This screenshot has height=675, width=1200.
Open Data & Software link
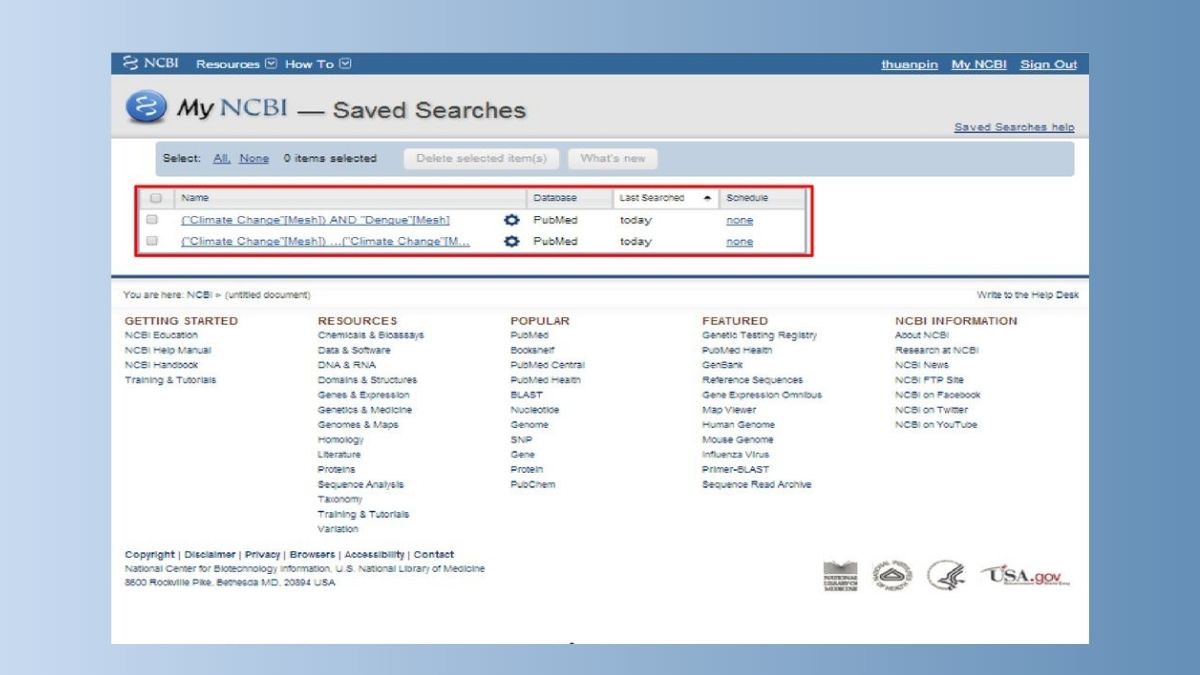click(354, 350)
